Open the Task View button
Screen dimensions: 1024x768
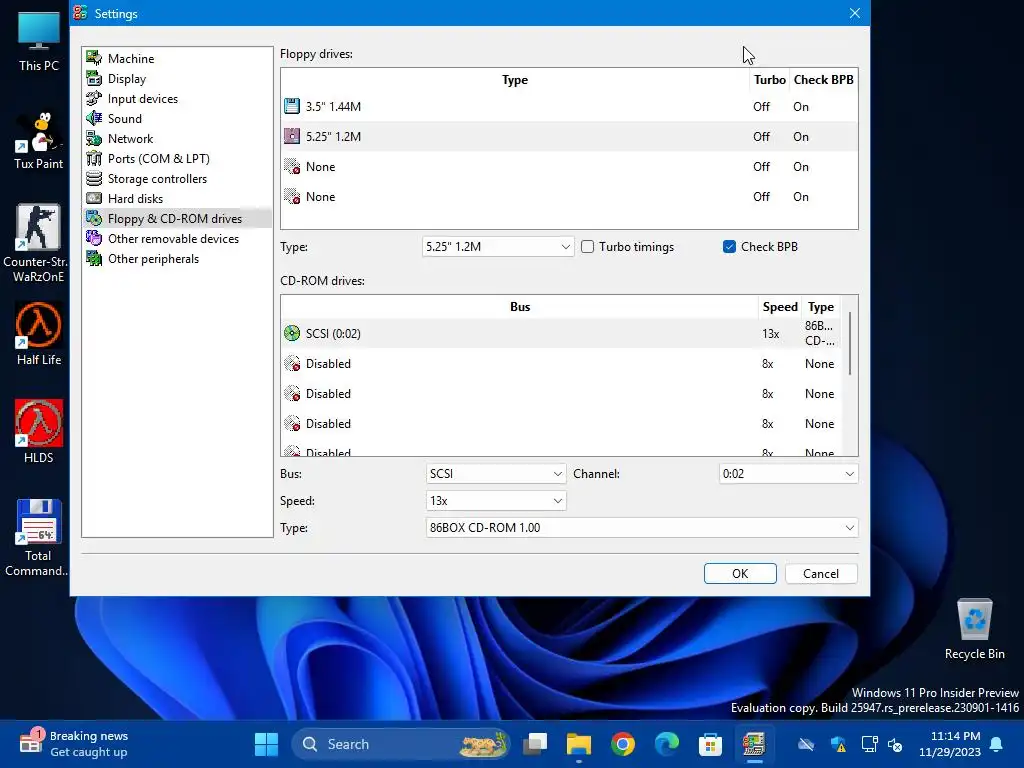[535, 744]
